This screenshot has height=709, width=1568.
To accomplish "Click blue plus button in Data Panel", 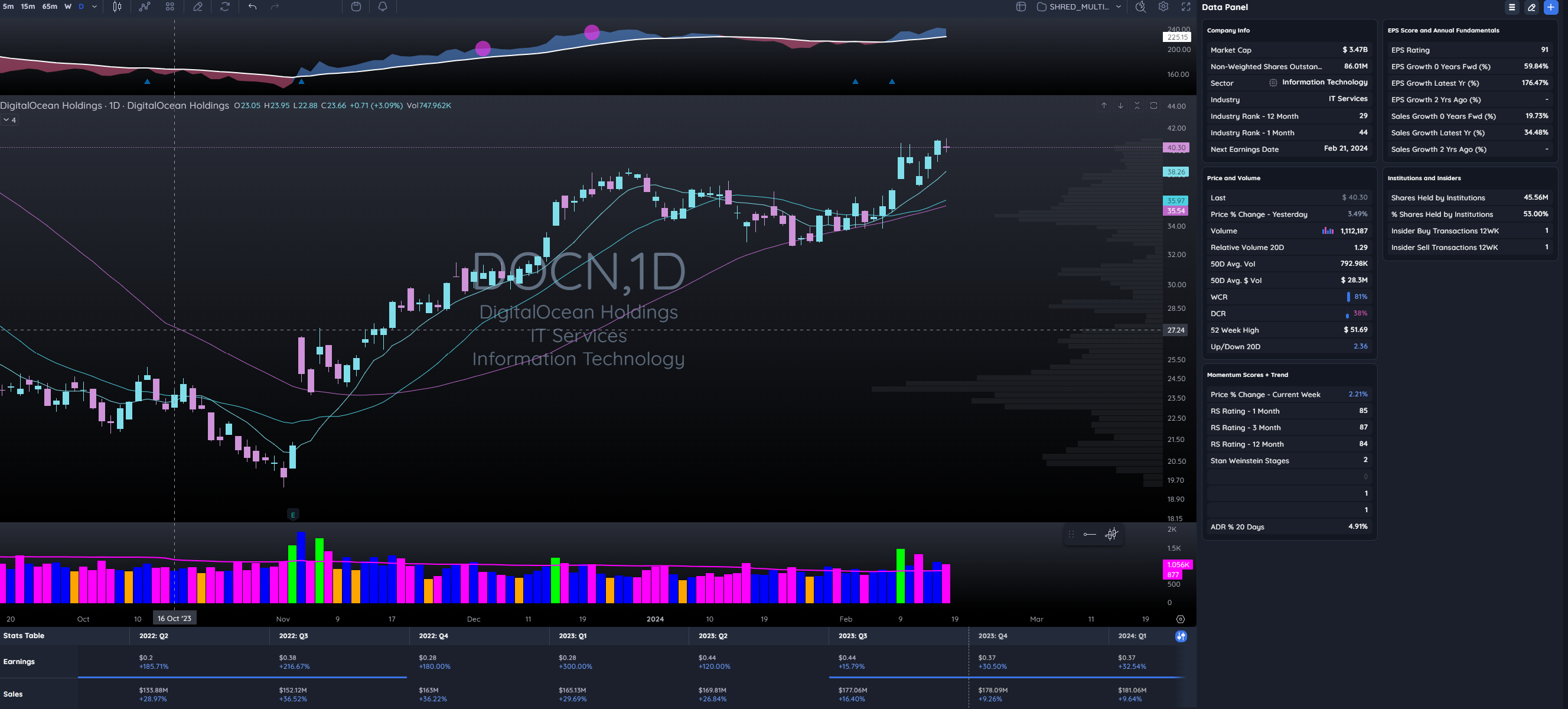I will tap(1550, 7).
